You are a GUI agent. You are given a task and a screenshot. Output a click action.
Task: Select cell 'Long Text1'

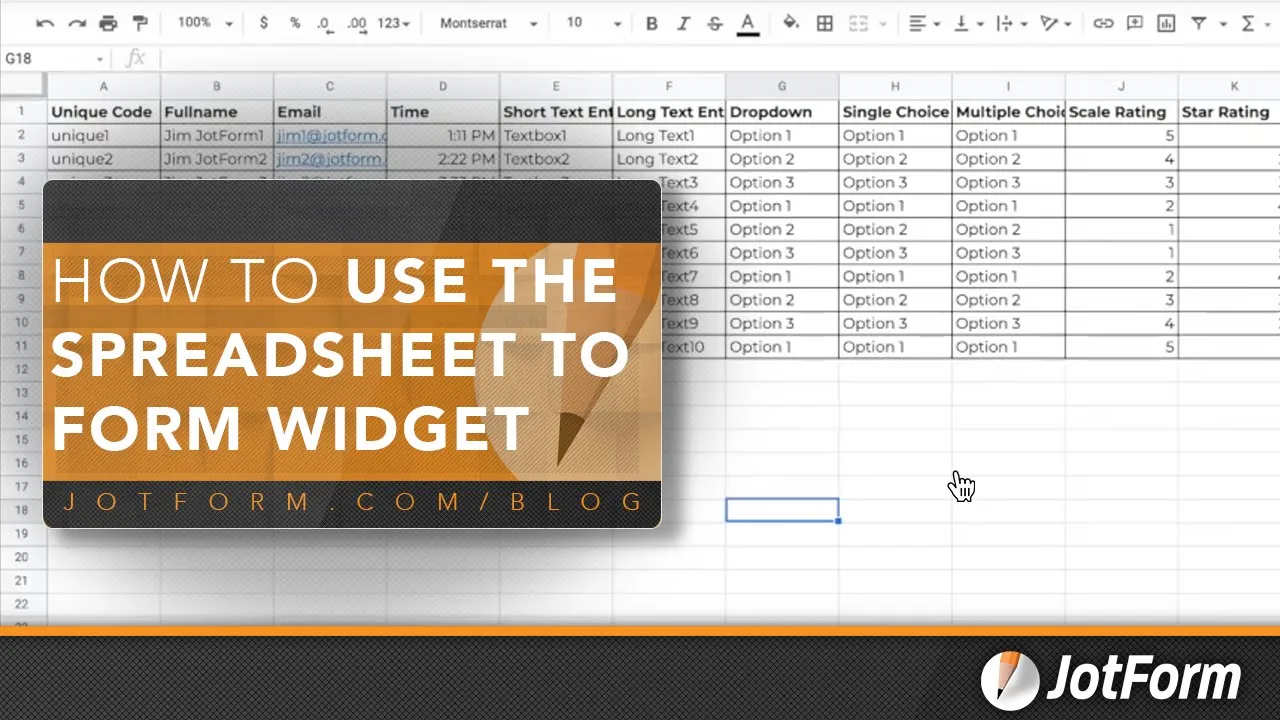(x=669, y=135)
